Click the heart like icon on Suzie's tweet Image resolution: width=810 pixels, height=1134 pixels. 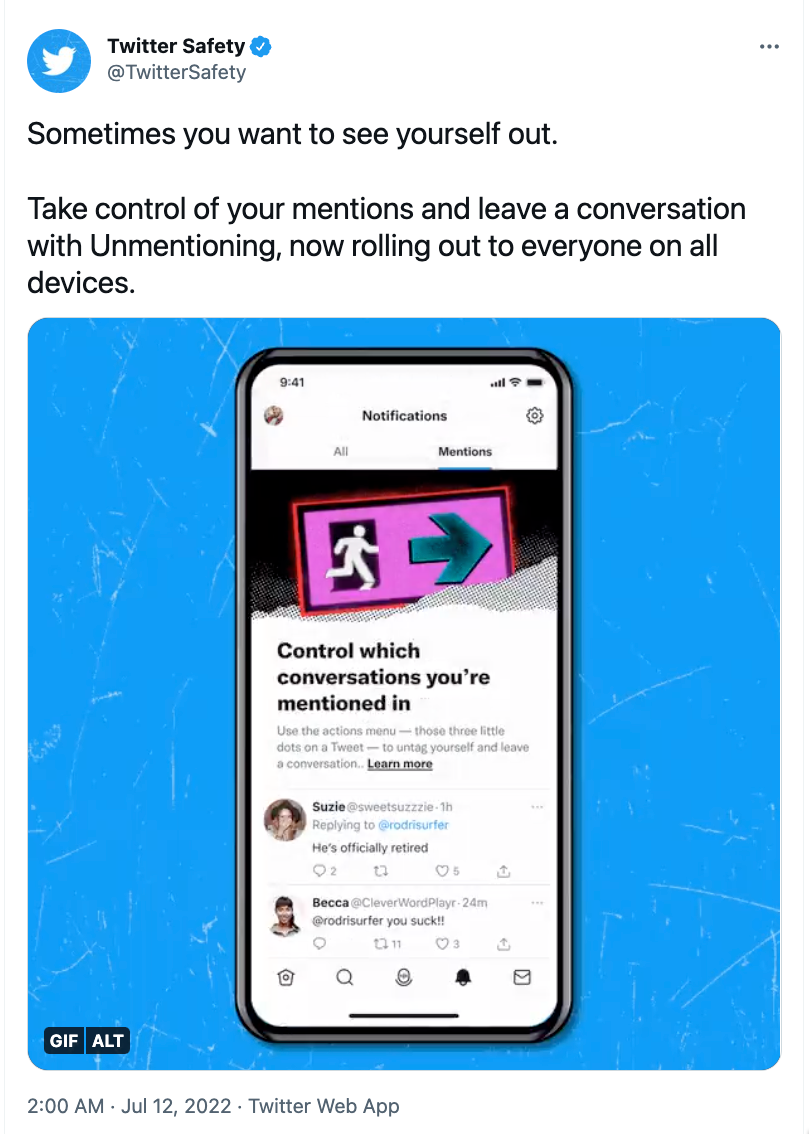[x=442, y=871]
